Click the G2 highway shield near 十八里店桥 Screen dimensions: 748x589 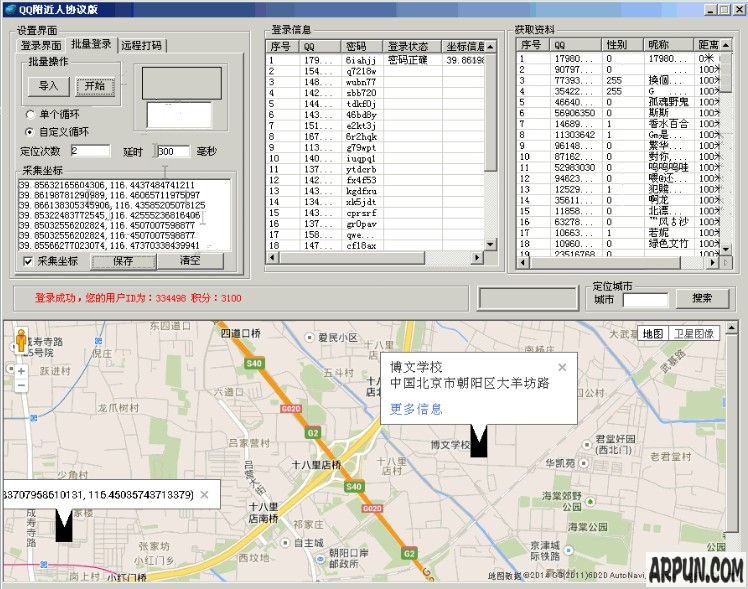click(313, 433)
